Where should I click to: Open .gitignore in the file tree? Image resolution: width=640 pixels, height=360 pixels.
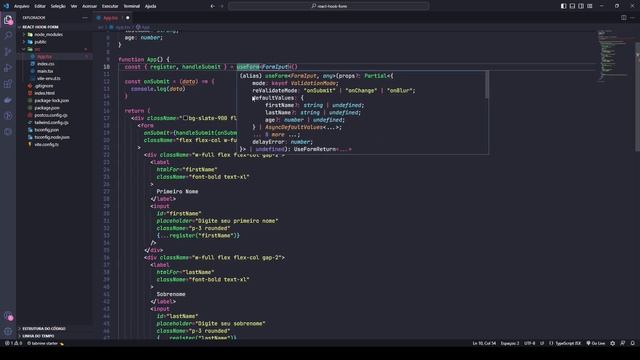pos(44,86)
